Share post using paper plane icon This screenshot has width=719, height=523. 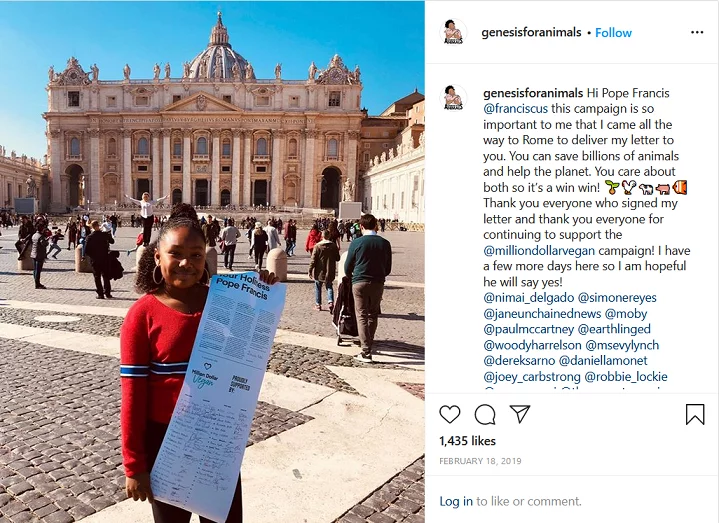click(520, 414)
